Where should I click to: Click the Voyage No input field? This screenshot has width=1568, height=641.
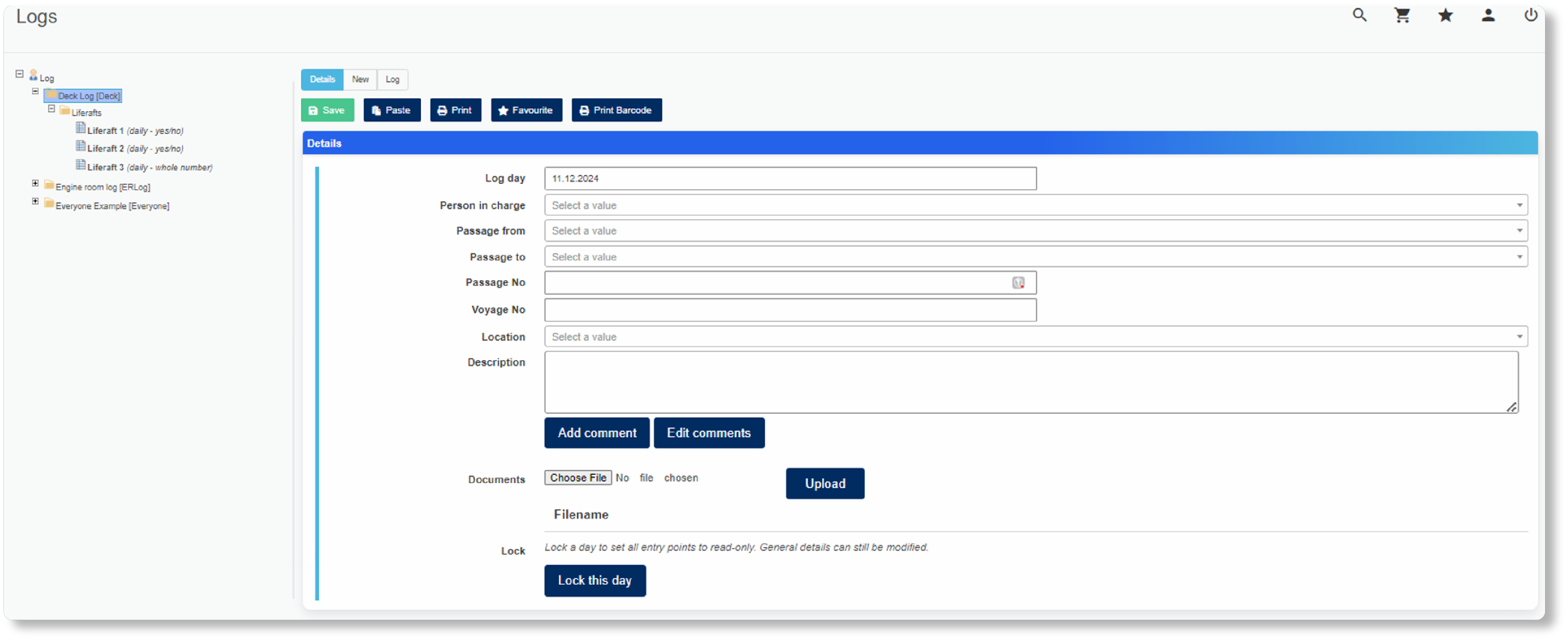pos(790,310)
